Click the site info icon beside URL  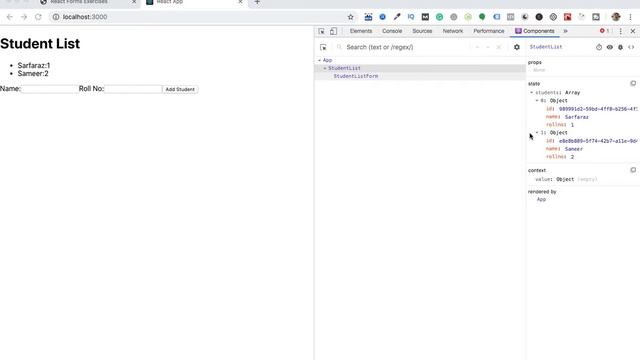coord(56,17)
